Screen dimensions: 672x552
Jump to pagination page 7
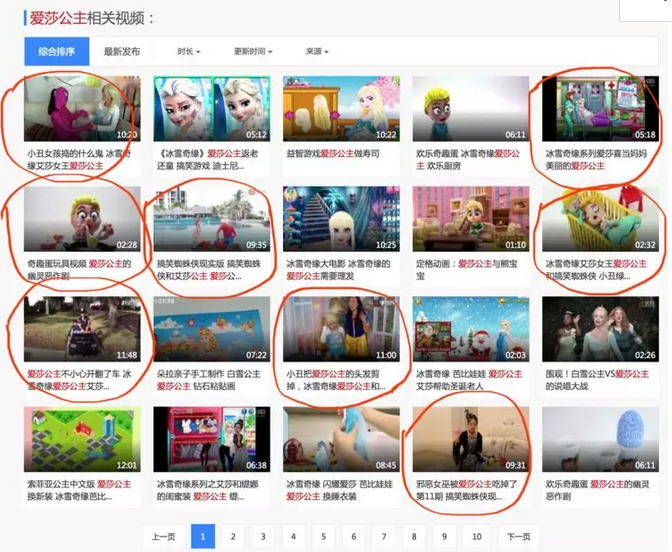384,537
